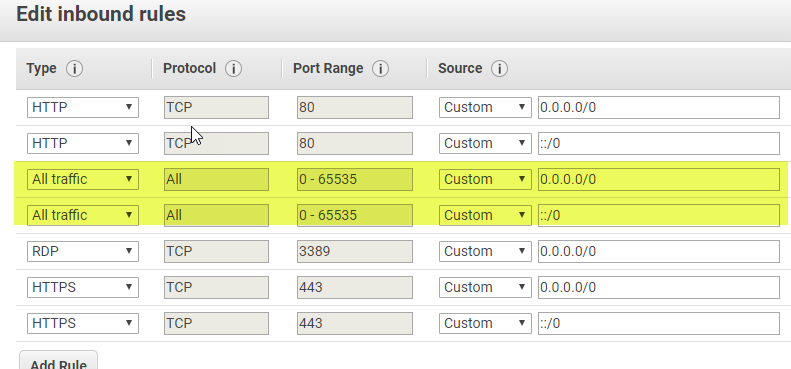This screenshot has height=369, width=791.
Task: Open Type dropdown of HTTP rule with ::/0
Action: [x=83, y=143]
